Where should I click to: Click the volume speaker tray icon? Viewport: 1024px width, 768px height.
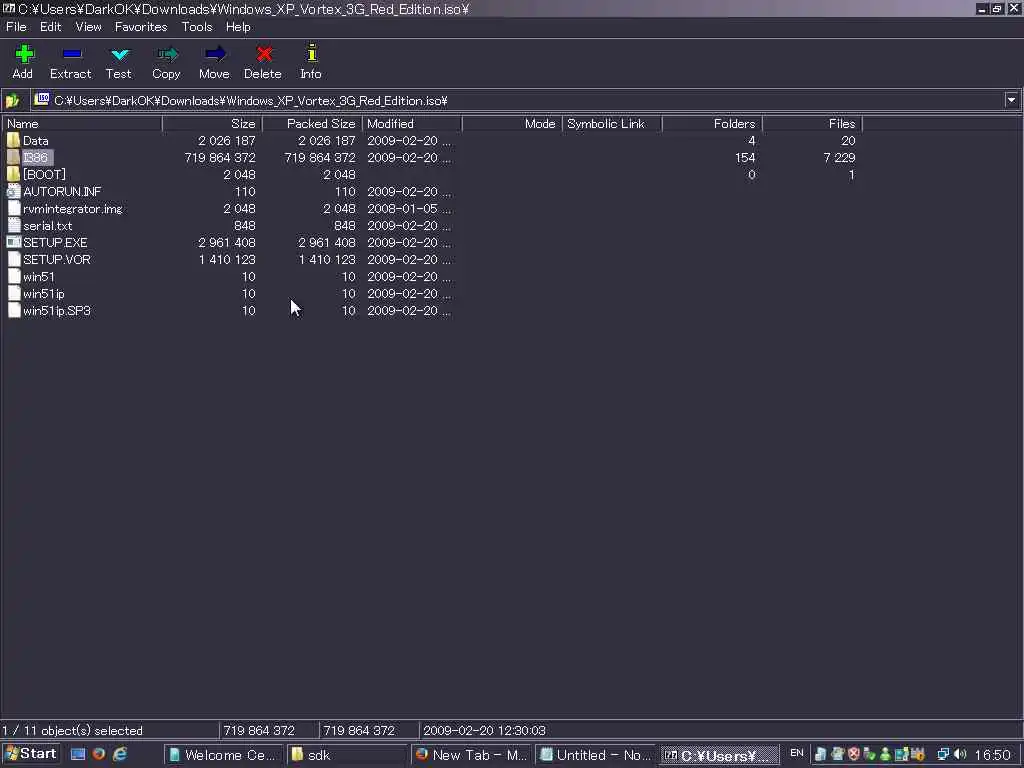pyautogui.click(x=960, y=754)
